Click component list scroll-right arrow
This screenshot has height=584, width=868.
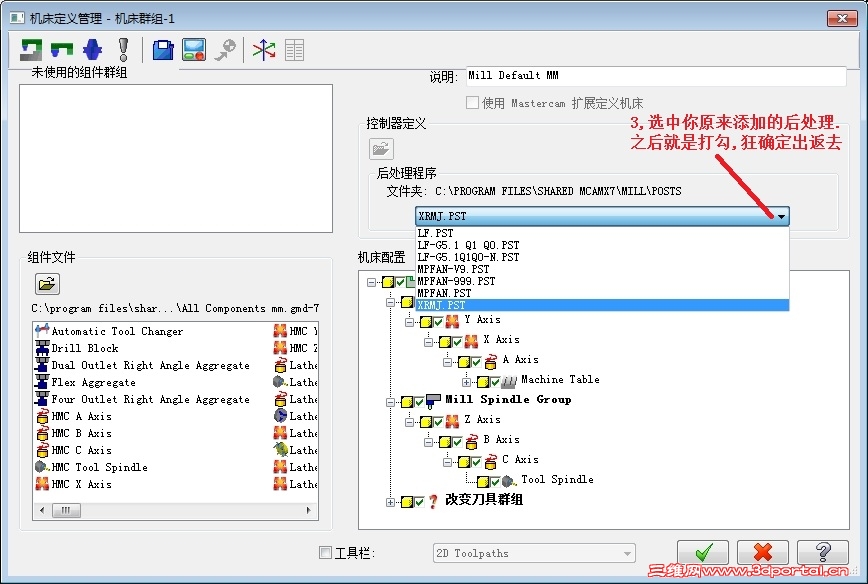click(x=308, y=510)
